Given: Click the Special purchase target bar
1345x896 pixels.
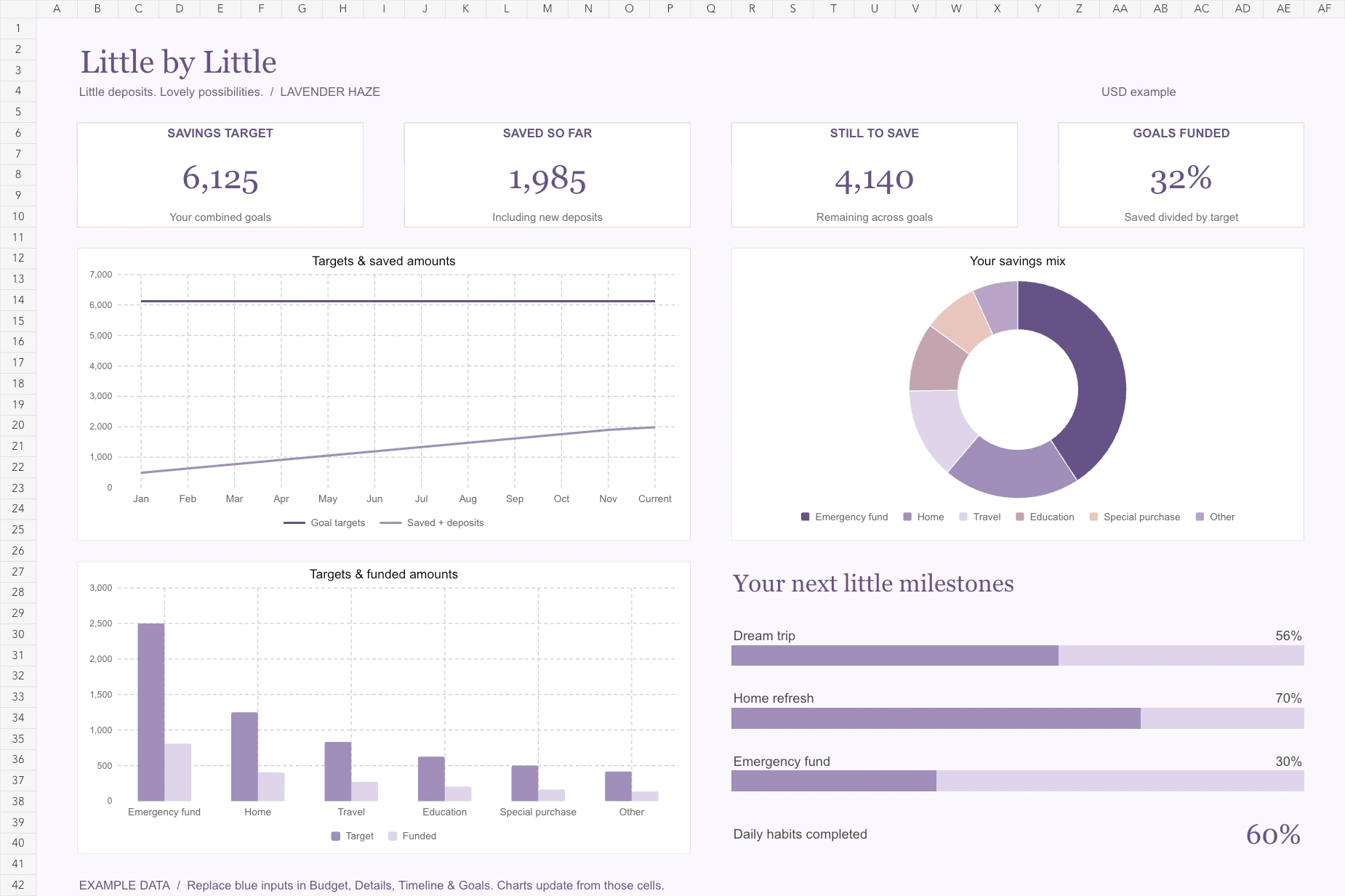Looking at the screenshot, I should (525, 783).
